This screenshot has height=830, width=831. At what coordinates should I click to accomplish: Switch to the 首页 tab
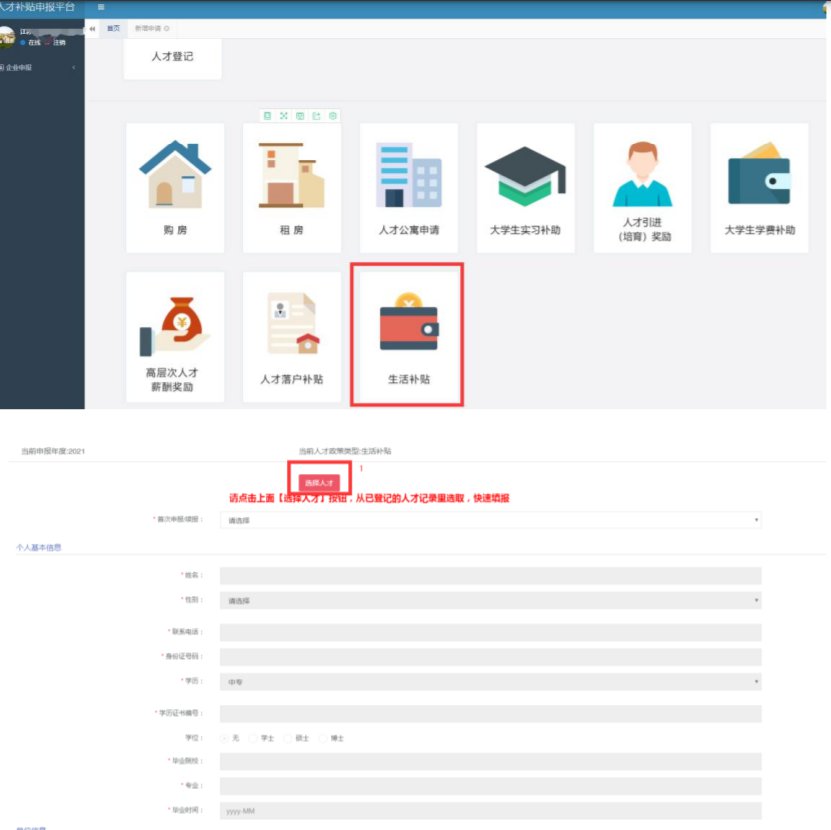pyautogui.click(x=113, y=29)
